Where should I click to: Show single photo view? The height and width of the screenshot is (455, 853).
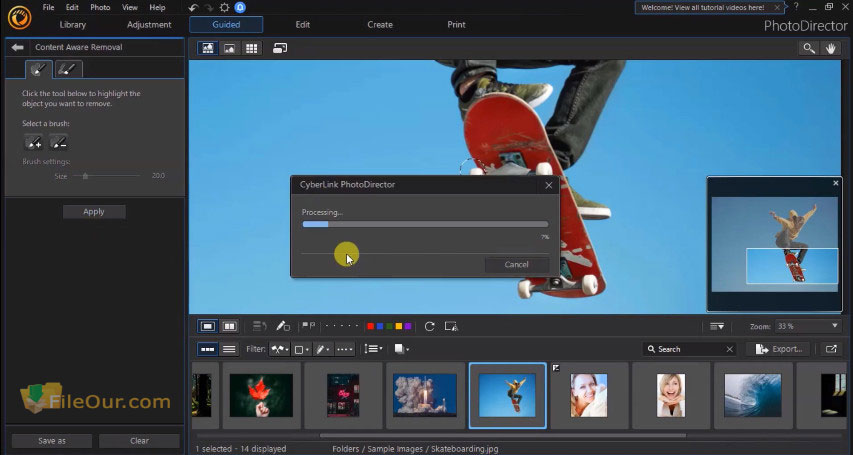click(208, 326)
